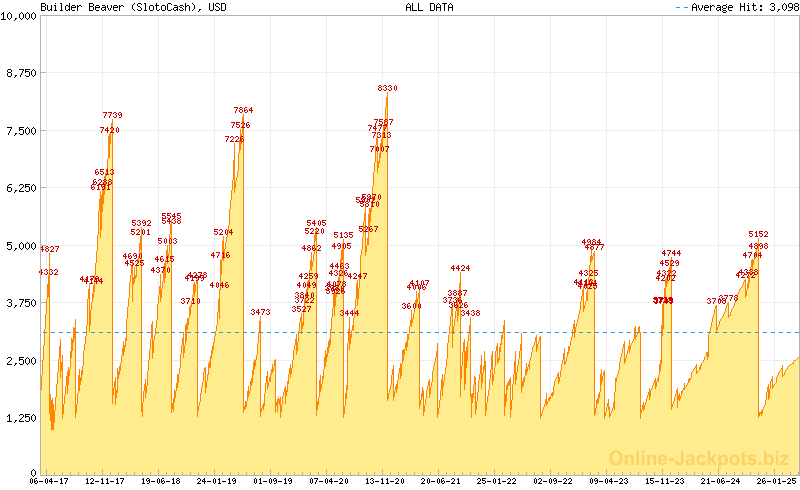Click the 8330 peak value label
Screen dimensions: 800x490
click(x=387, y=88)
